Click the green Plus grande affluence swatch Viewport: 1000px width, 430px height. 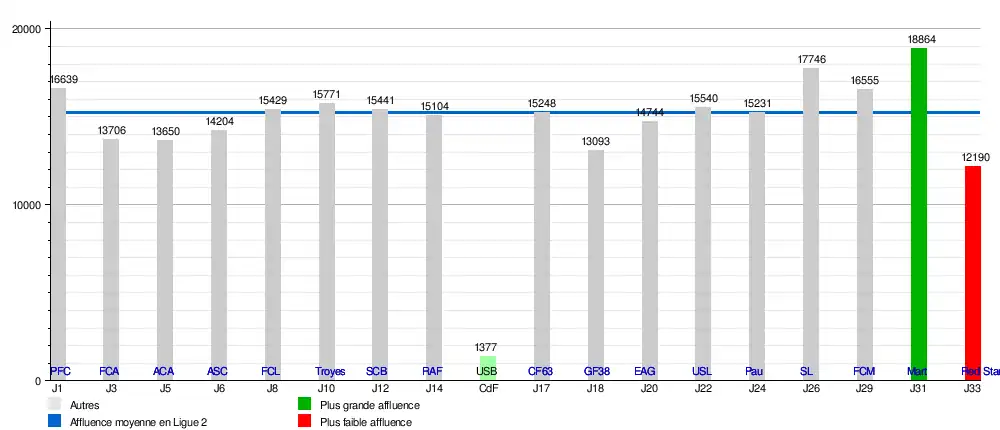305,405
